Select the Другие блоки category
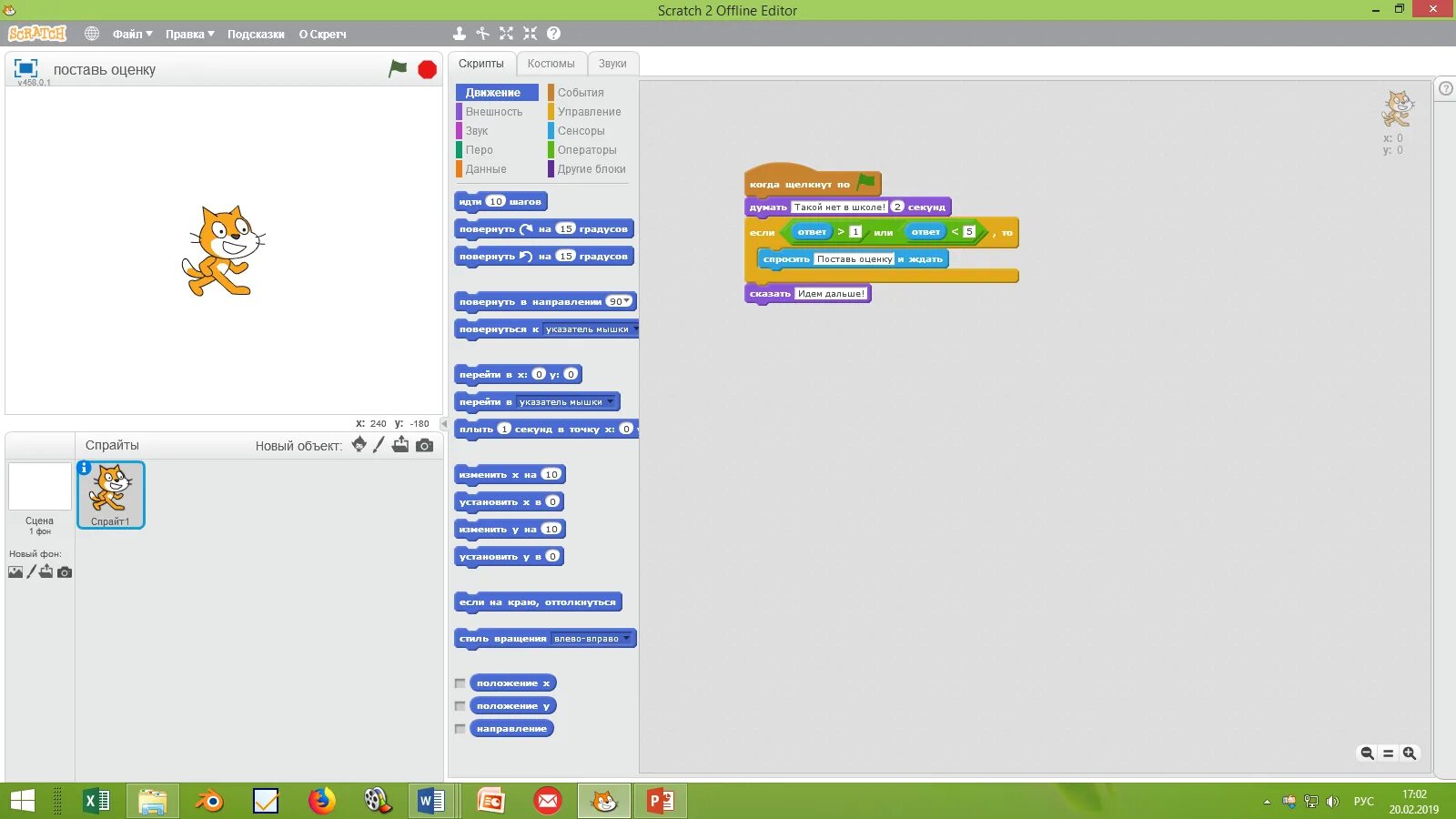 (589, 169)
